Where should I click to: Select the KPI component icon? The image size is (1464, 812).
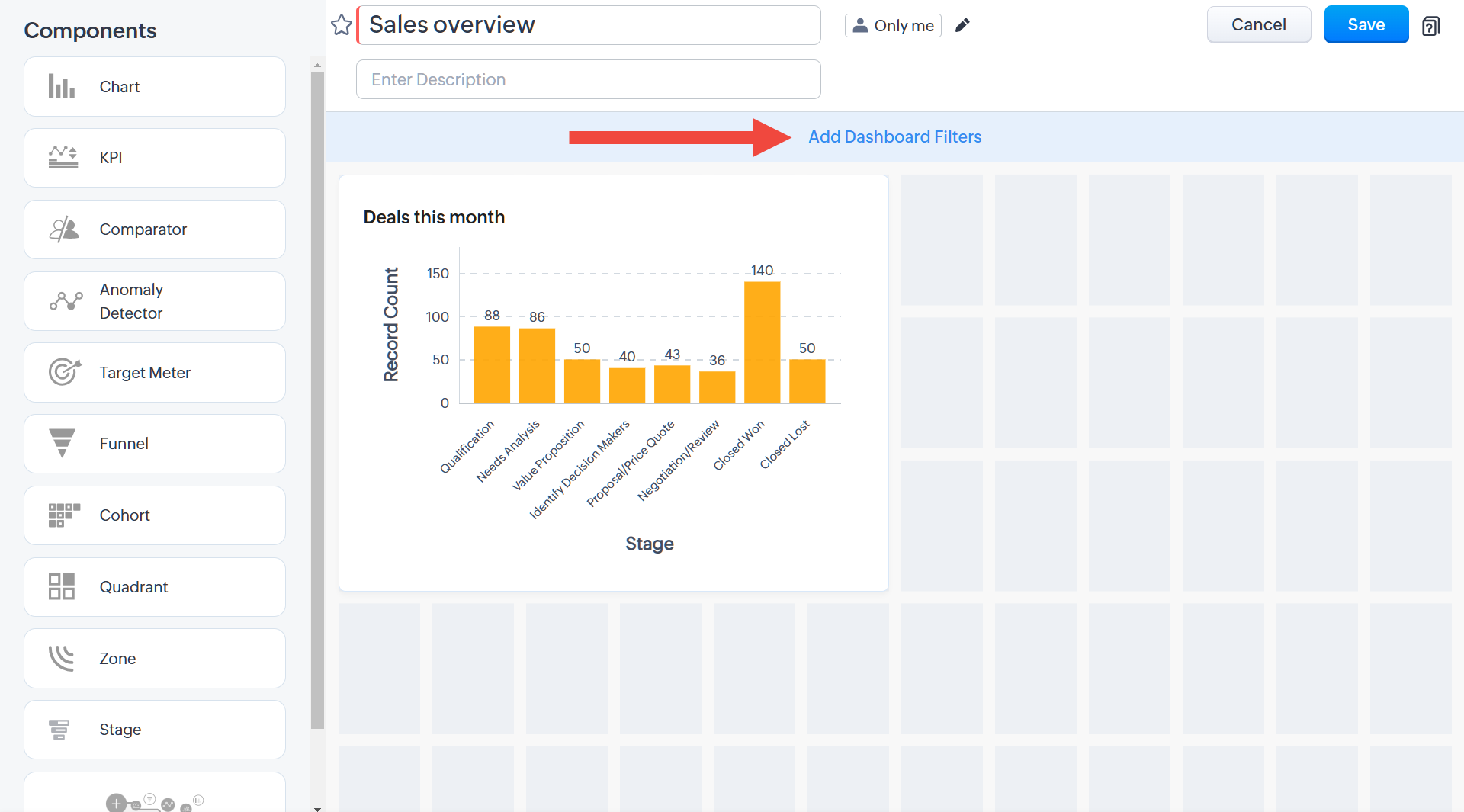(63, 157)
